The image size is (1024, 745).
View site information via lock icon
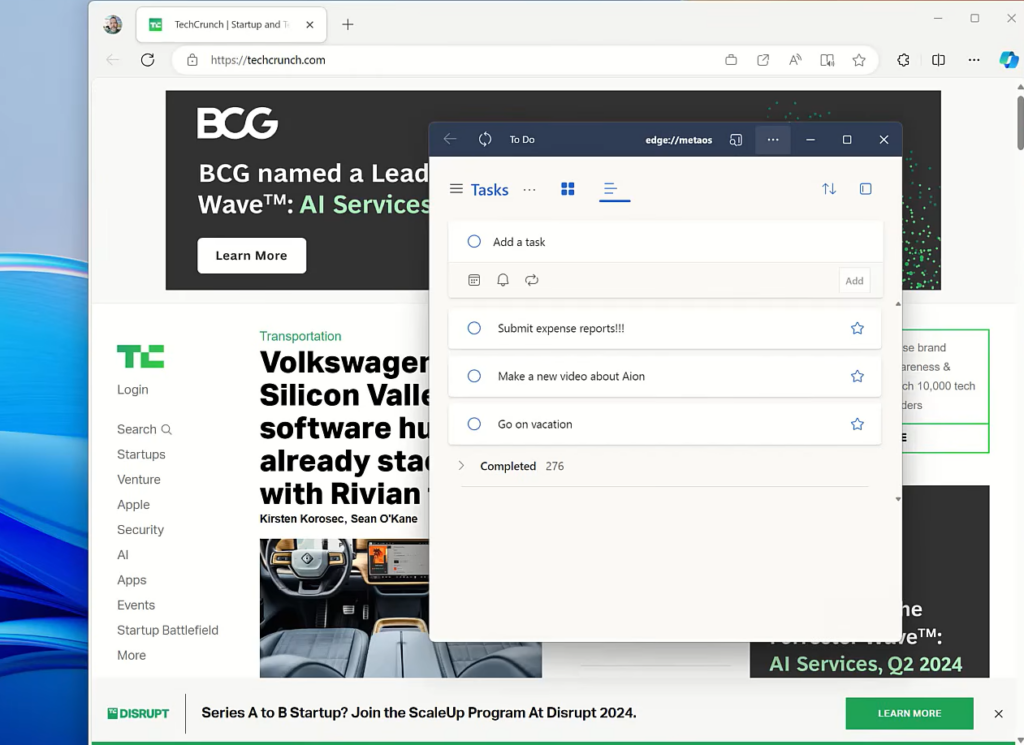pyautogui.click(x=192, y=60)
